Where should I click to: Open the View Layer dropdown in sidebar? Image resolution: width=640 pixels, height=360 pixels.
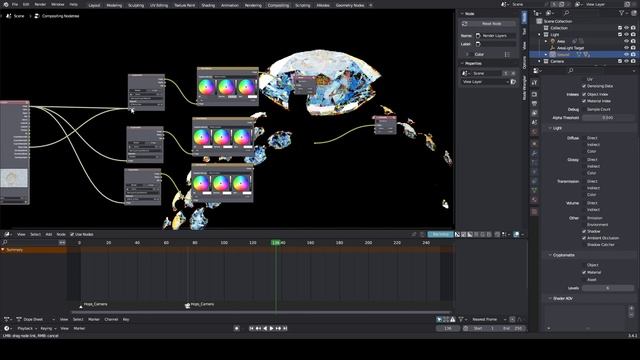coord(485,82)
